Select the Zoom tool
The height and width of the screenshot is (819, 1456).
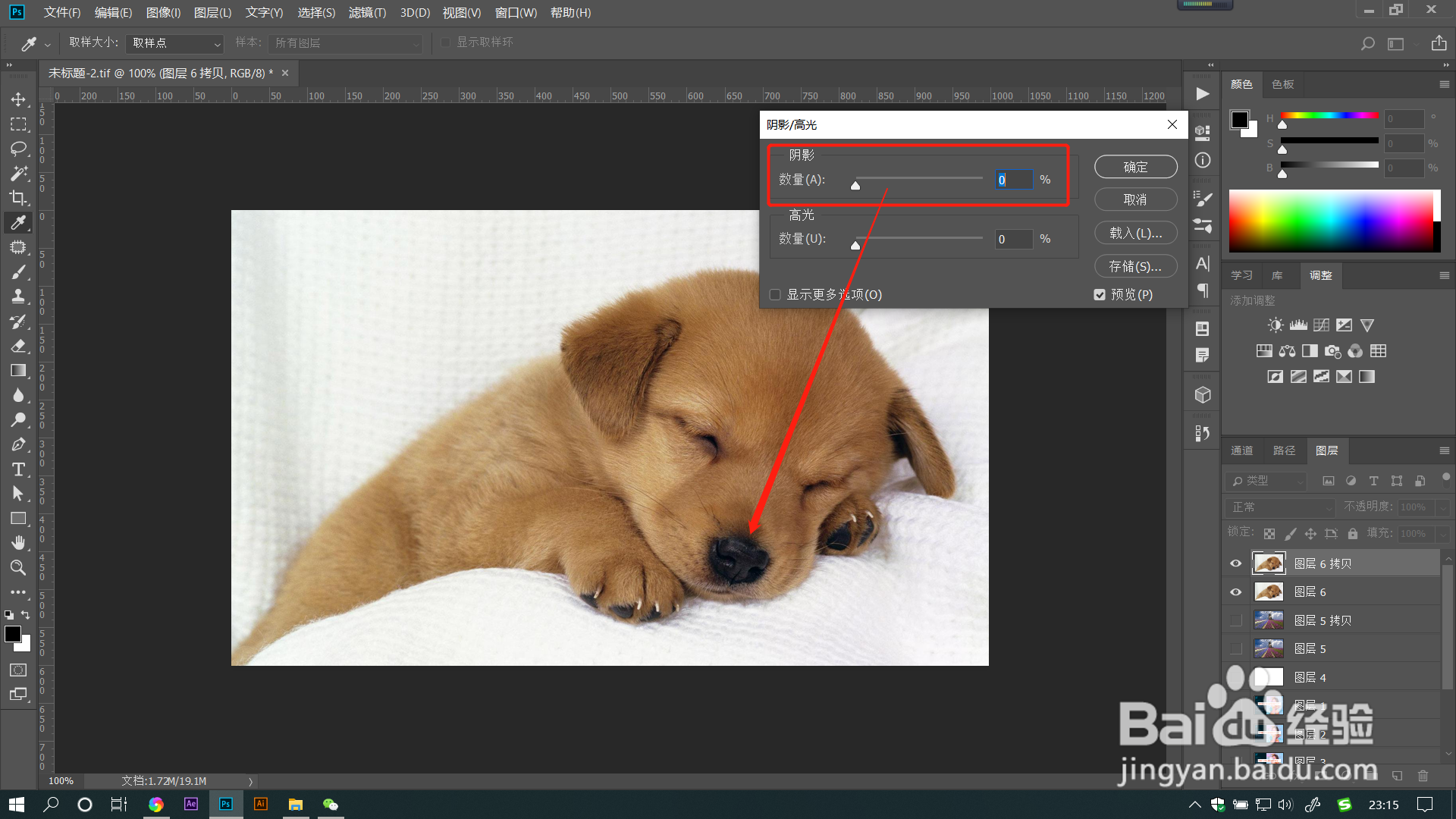tap(18, 567)
